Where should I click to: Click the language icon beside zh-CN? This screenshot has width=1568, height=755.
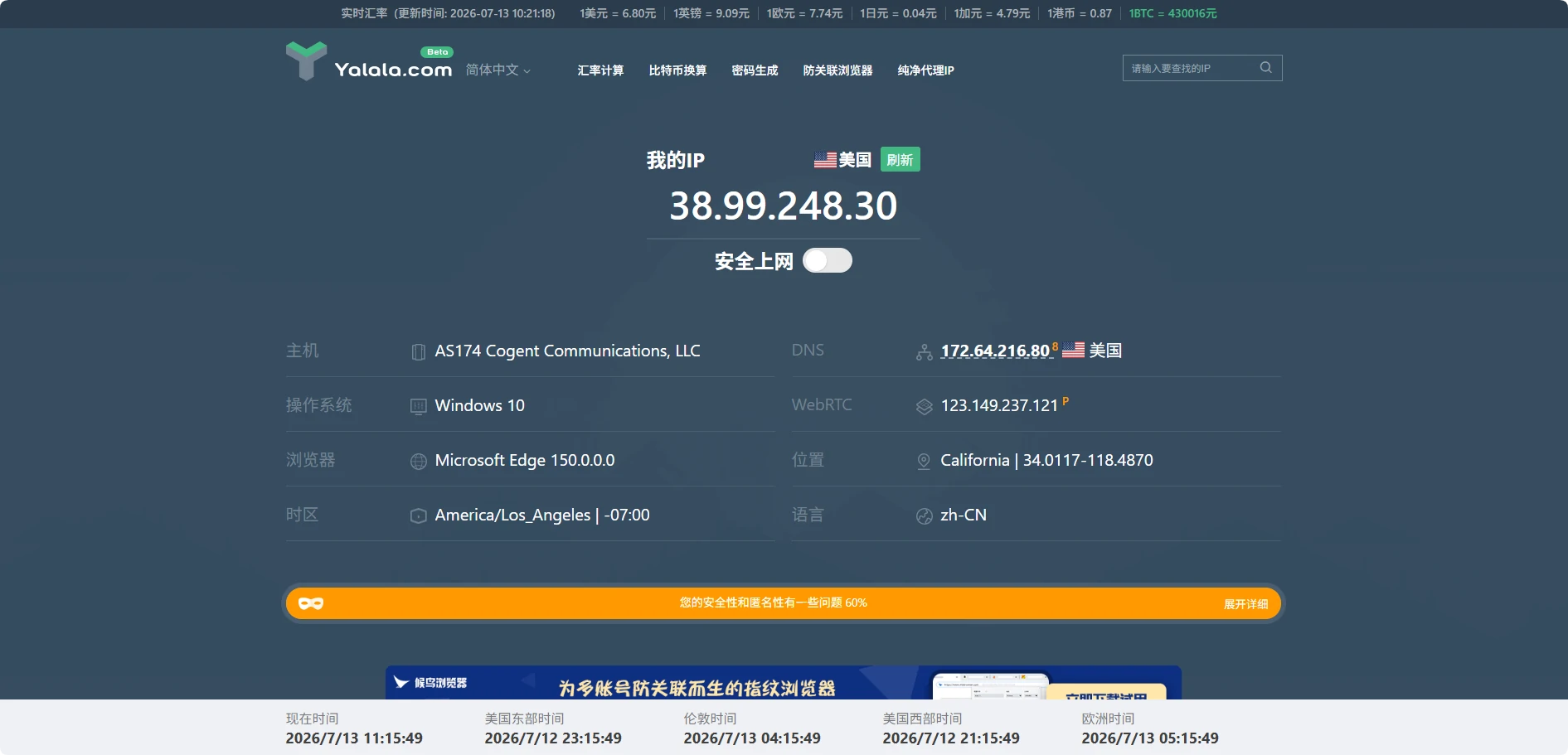pos(924,516)
